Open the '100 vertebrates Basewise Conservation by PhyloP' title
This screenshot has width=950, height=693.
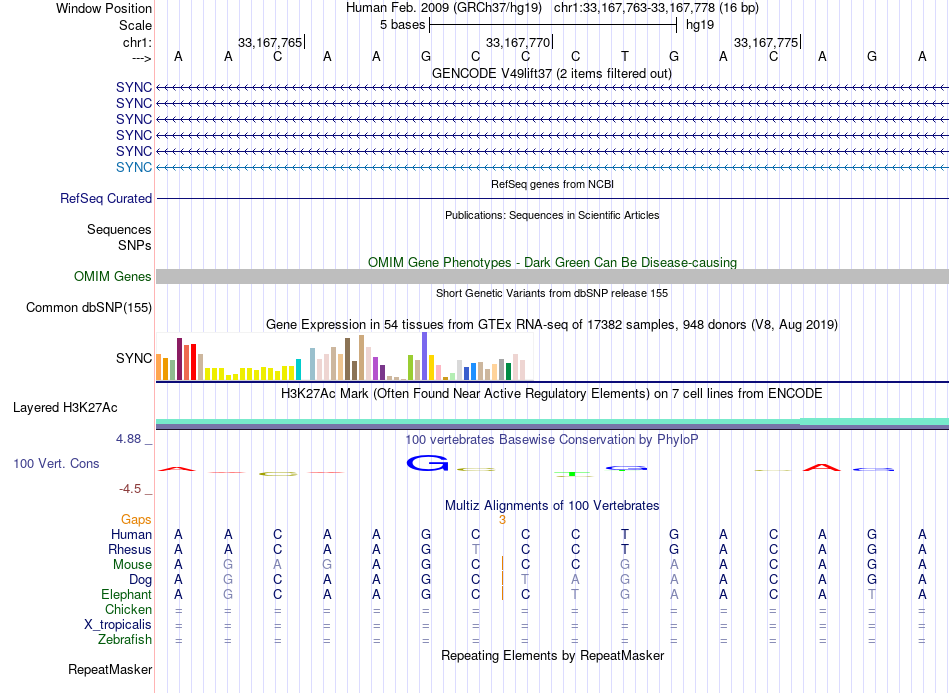[552, 440]
